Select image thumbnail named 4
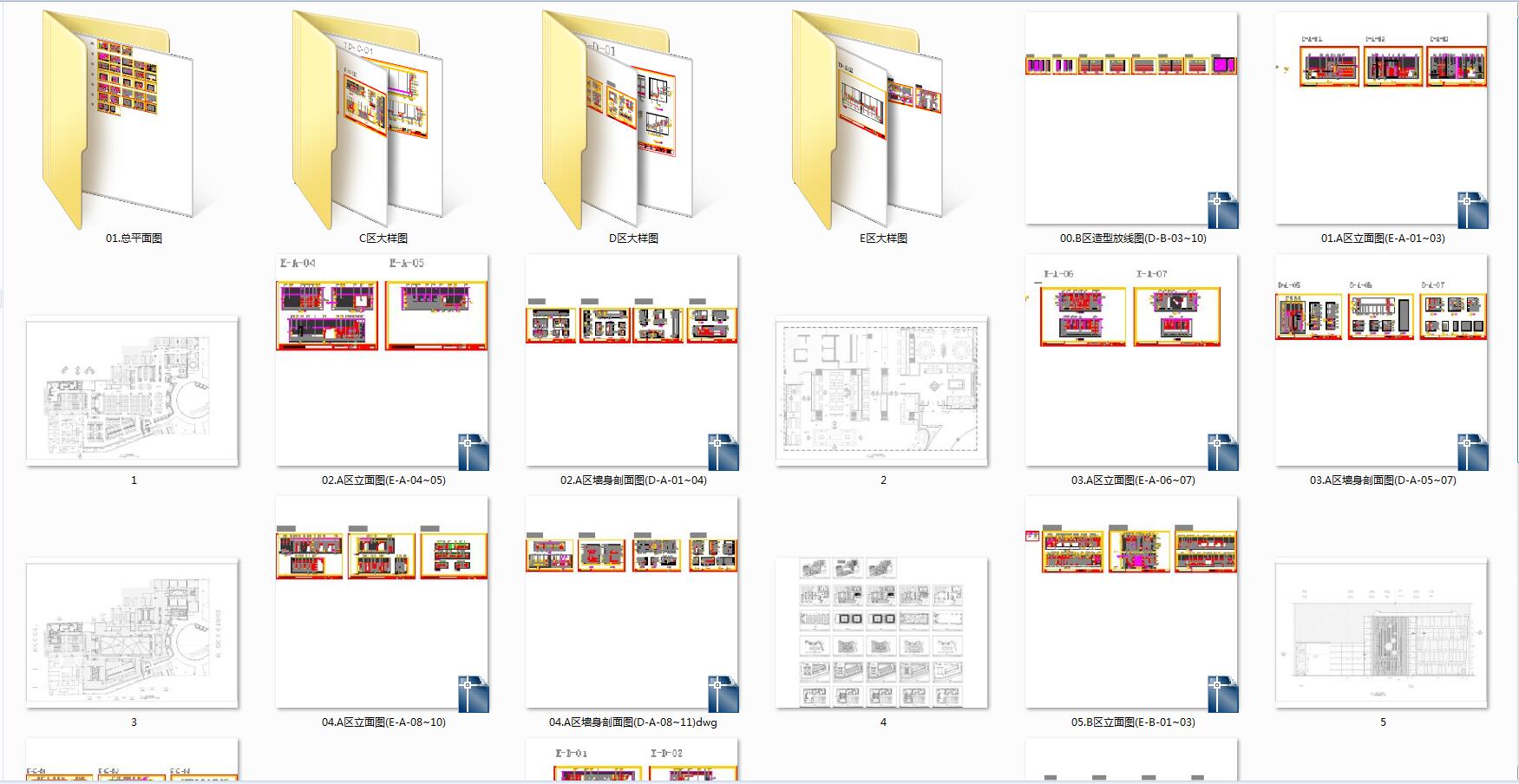Viewport: 1519px width, 784px height. pyautogui.click(x=882, y=633)
